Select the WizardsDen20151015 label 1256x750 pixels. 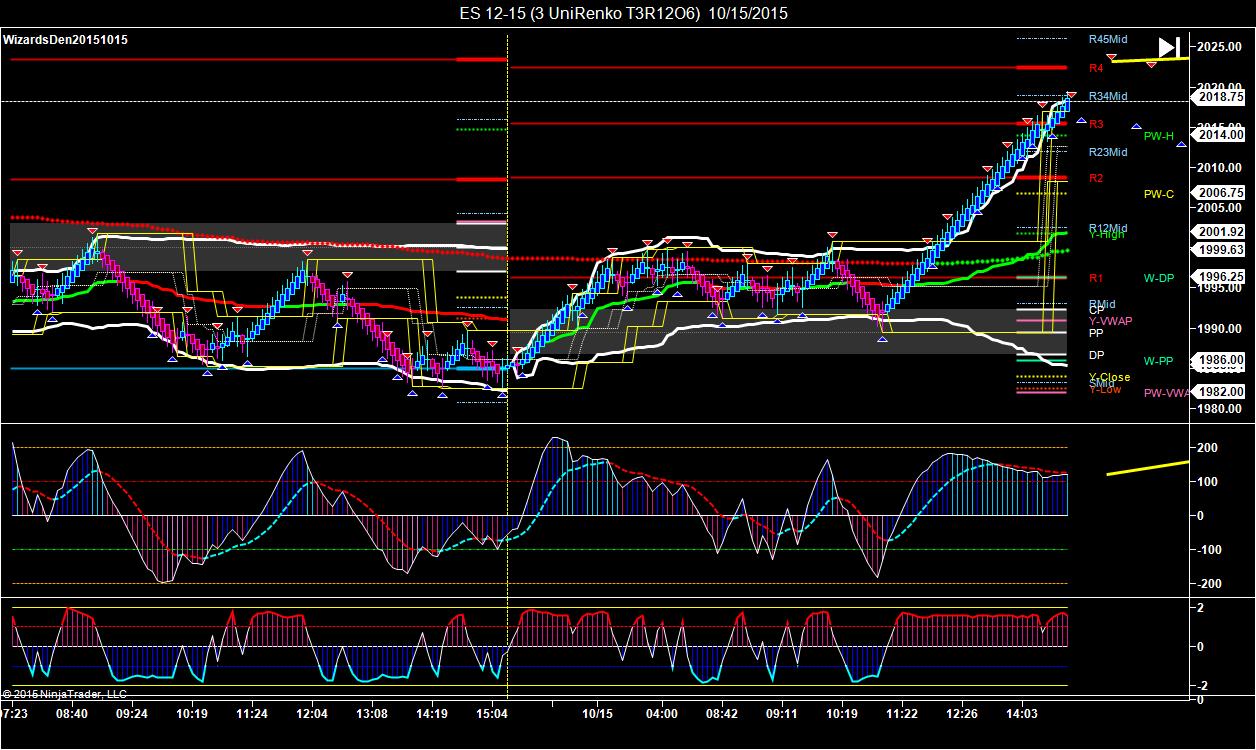point(65,39)
